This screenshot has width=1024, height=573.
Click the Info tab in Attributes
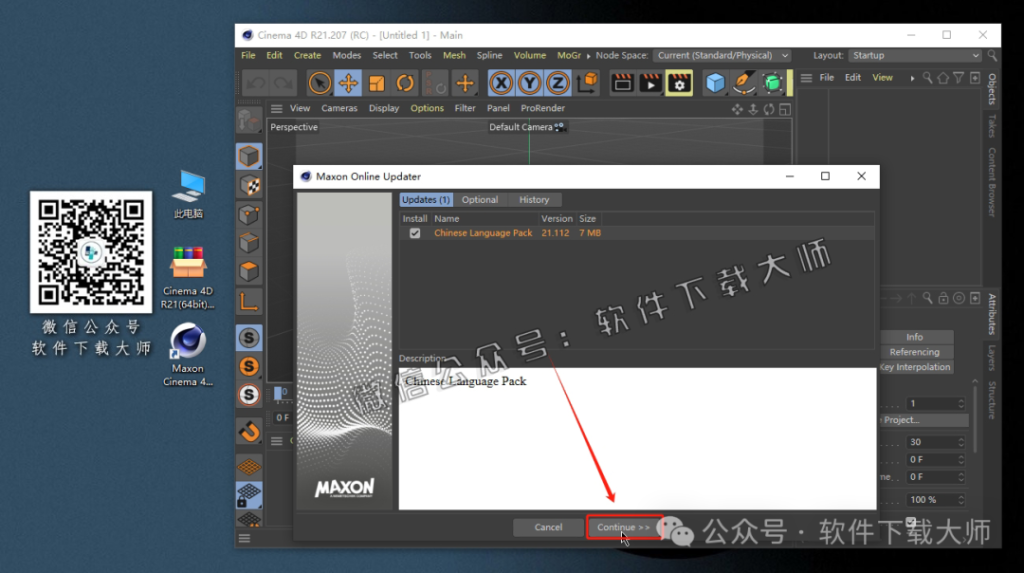(914, 337)
